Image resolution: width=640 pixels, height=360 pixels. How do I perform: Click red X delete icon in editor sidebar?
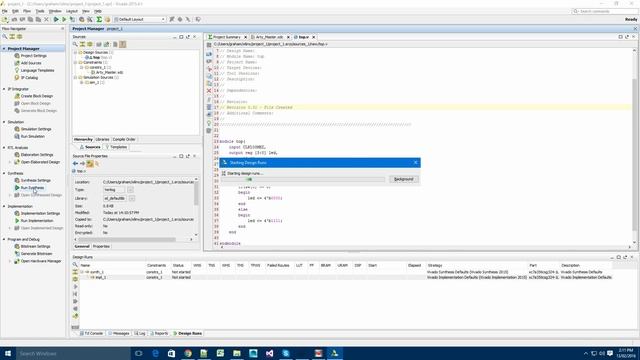[x=209, y=91]
